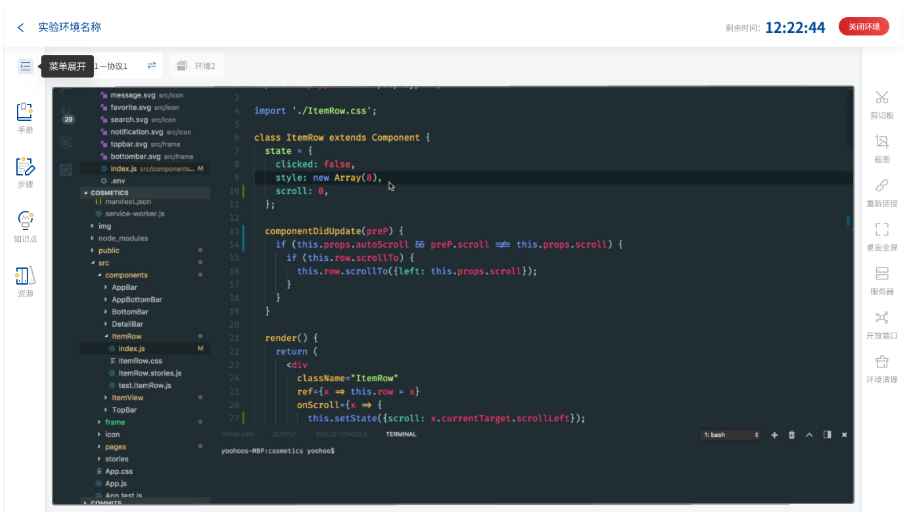Screen dimensions: 907x512
Task: Select the TERMINAL panel tab
Action: (401, 434)
